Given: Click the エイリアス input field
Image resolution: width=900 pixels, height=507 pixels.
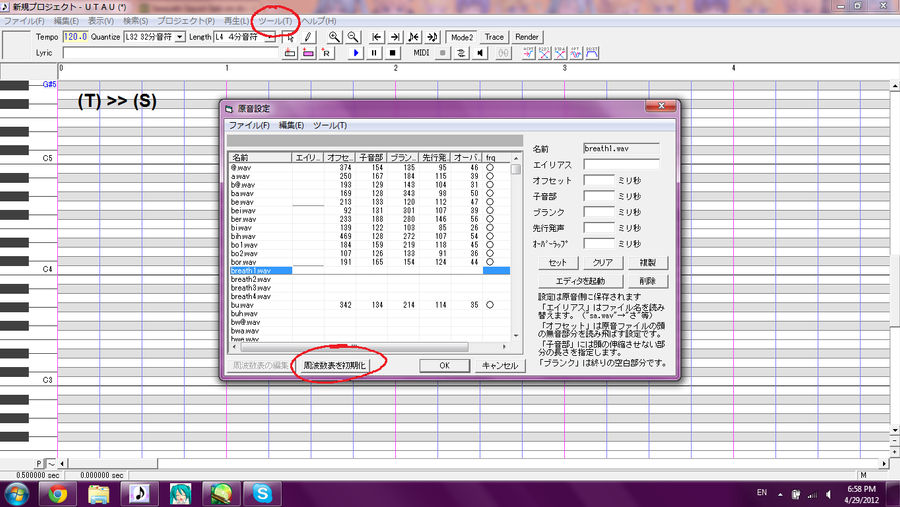Looking at the screenshot, I should (x=621, y=164).
